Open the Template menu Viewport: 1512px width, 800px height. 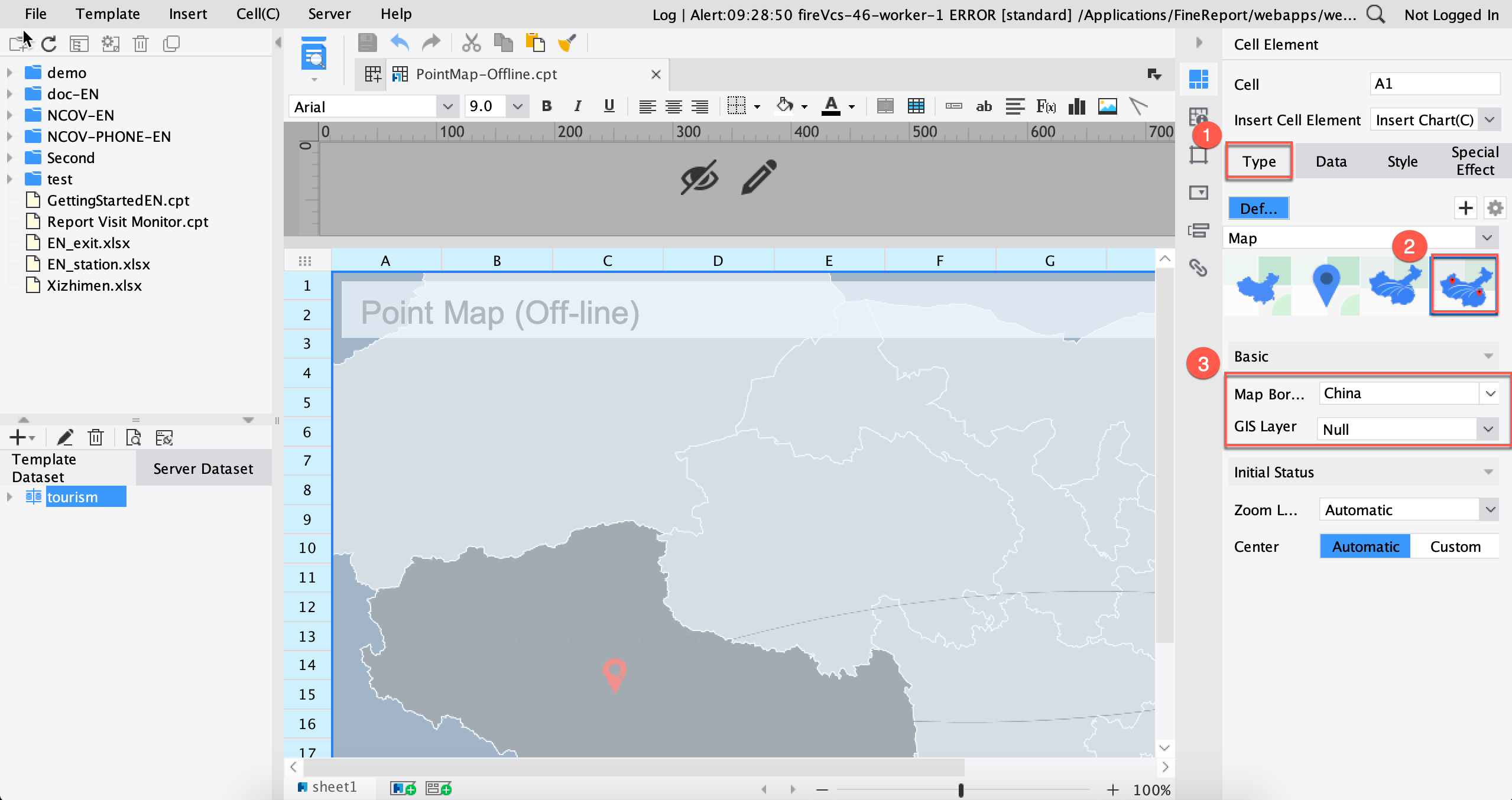[x=108, y=14]
